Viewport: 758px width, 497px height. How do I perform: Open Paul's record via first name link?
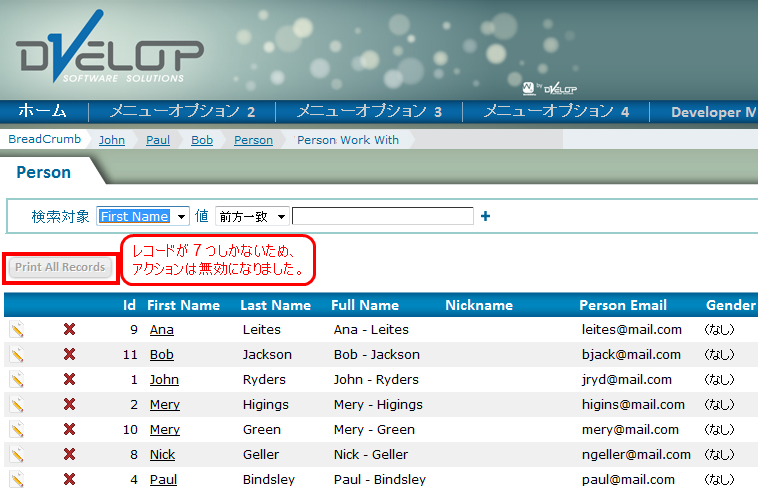pos(163,480)
